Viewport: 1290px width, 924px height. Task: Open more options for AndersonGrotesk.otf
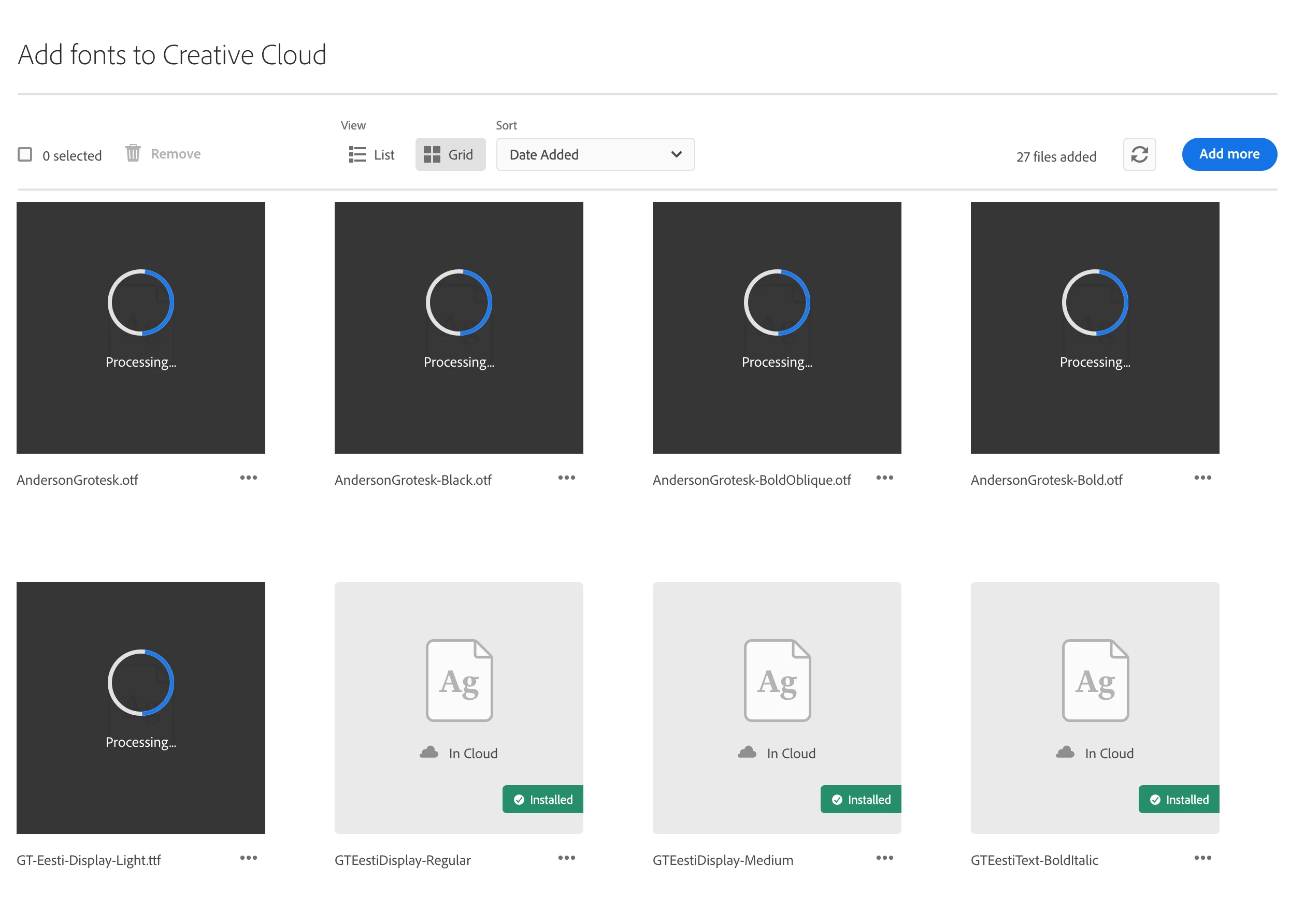tap(248, 478)
